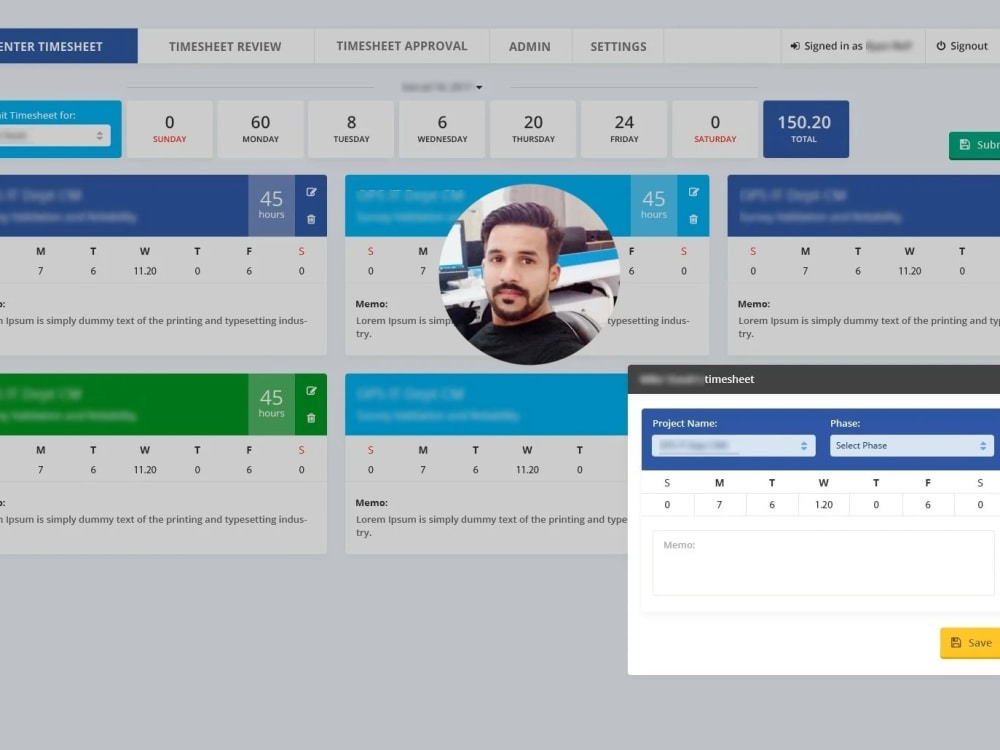Viewport: 1000px width, 750px height.
Task: Click the 45 hours badge on green card
Action: (272, 404)
